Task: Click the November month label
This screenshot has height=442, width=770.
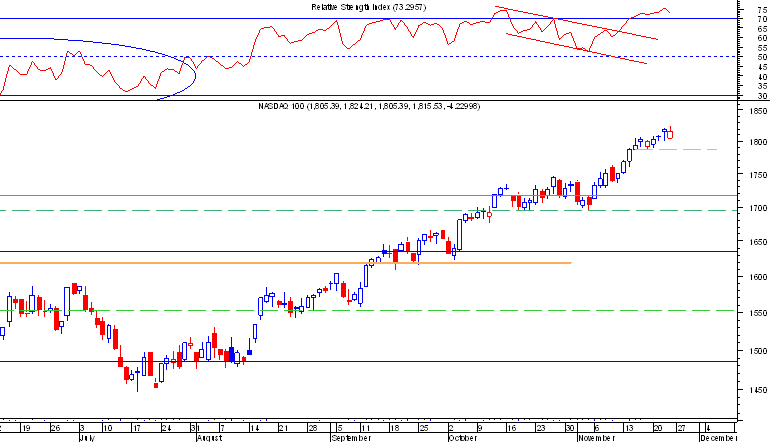Action: point(596,438)
